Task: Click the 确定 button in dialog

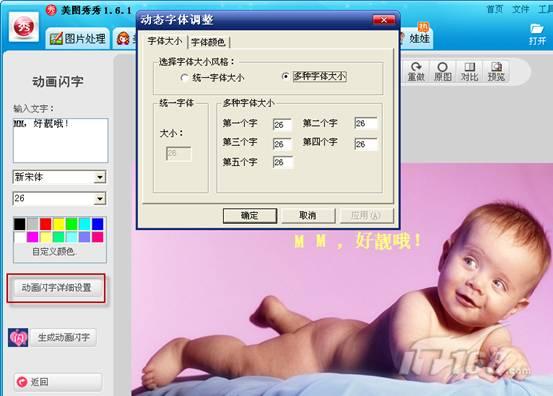Action: 250,215
